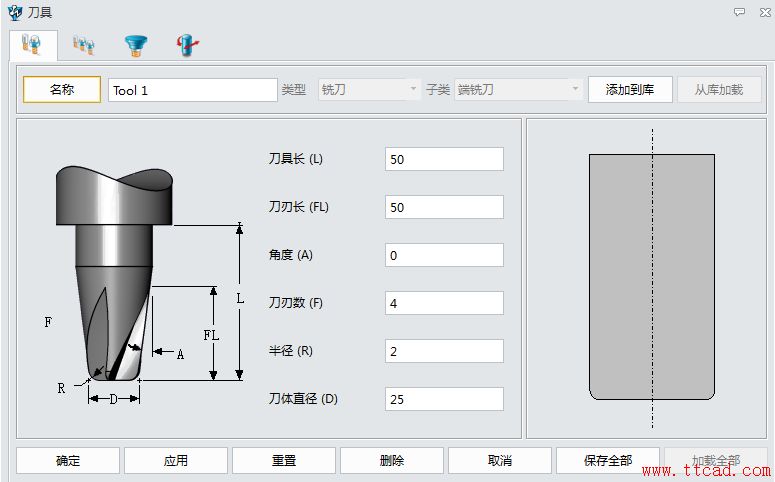The width and height of the screenshot is (775, 482).
Task: Select the single tool tab icon
Action: click(x=32, y=45)
